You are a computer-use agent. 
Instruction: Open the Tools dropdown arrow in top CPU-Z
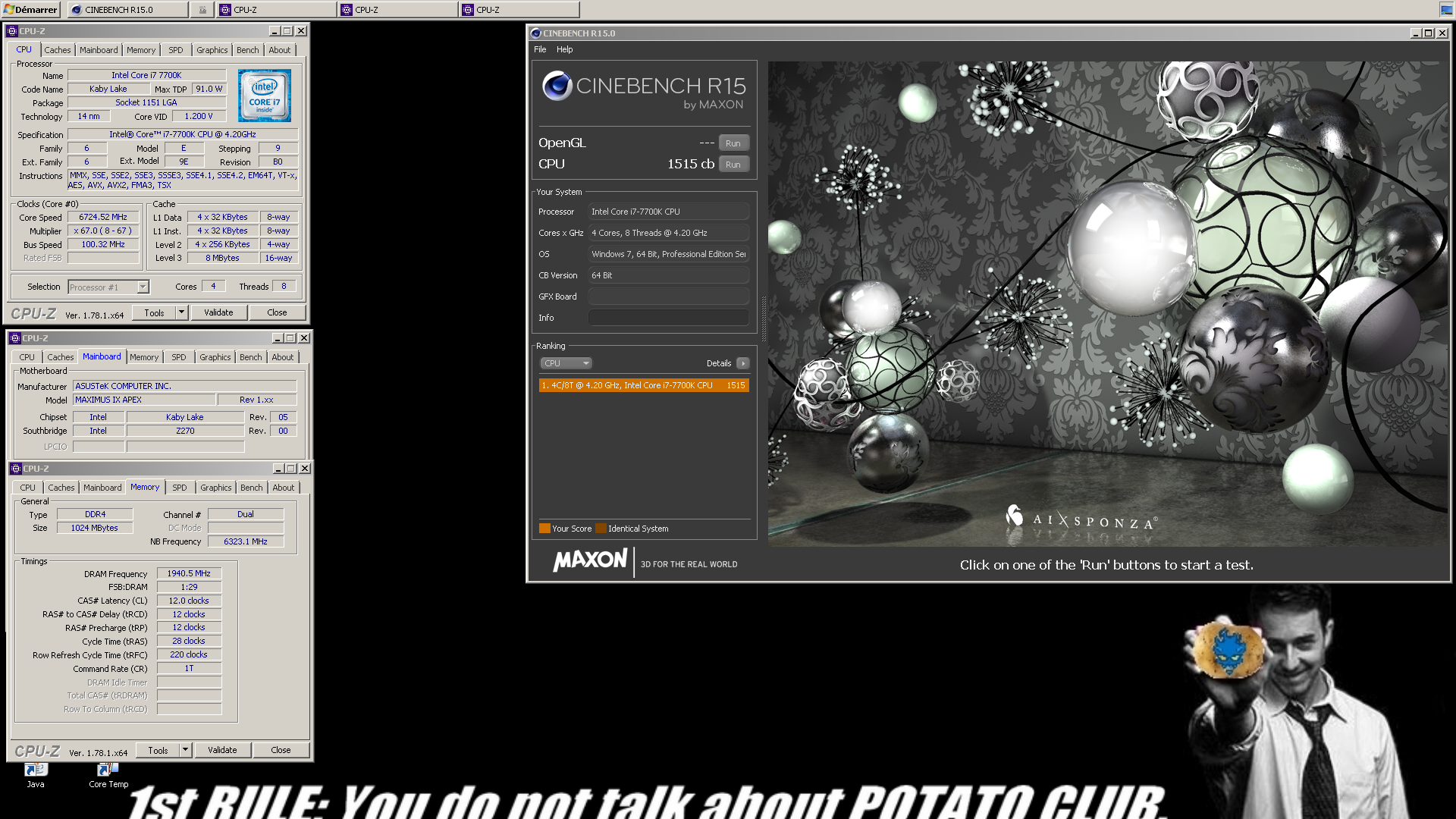(181, 312)
